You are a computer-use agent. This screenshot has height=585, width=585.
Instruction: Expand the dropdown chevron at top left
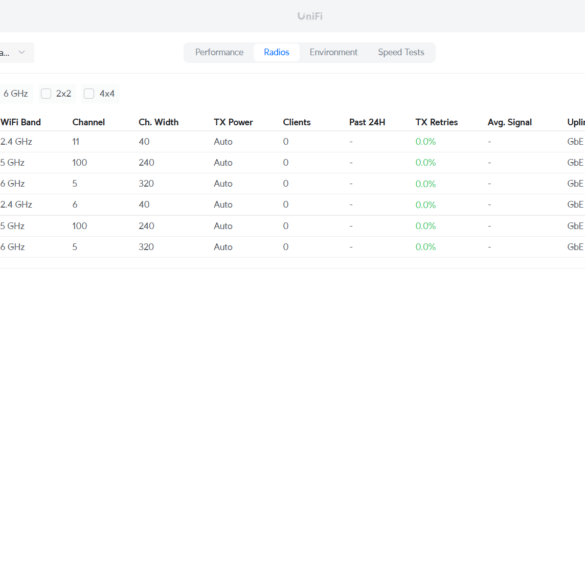tap(22, 53)
